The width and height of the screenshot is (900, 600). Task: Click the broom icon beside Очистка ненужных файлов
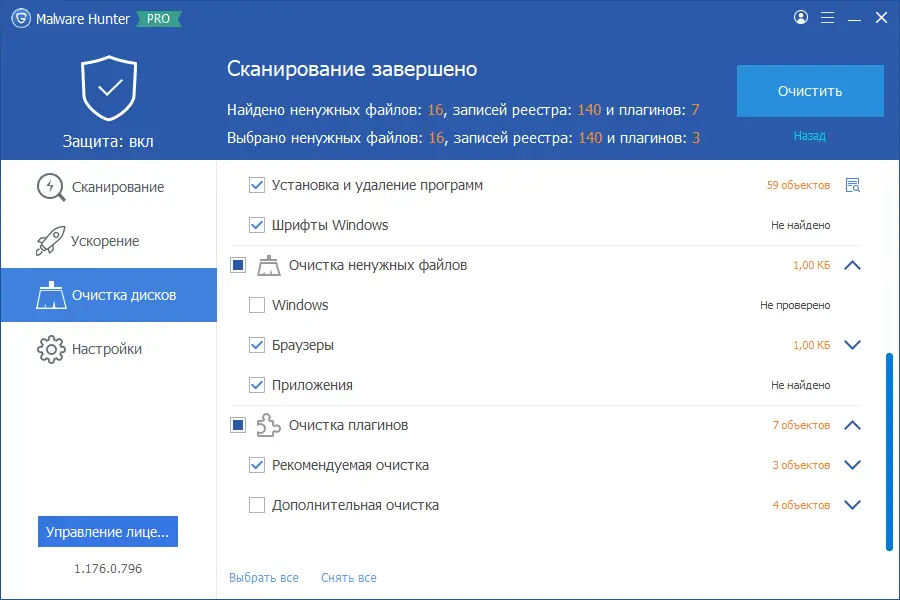point(267,265)
